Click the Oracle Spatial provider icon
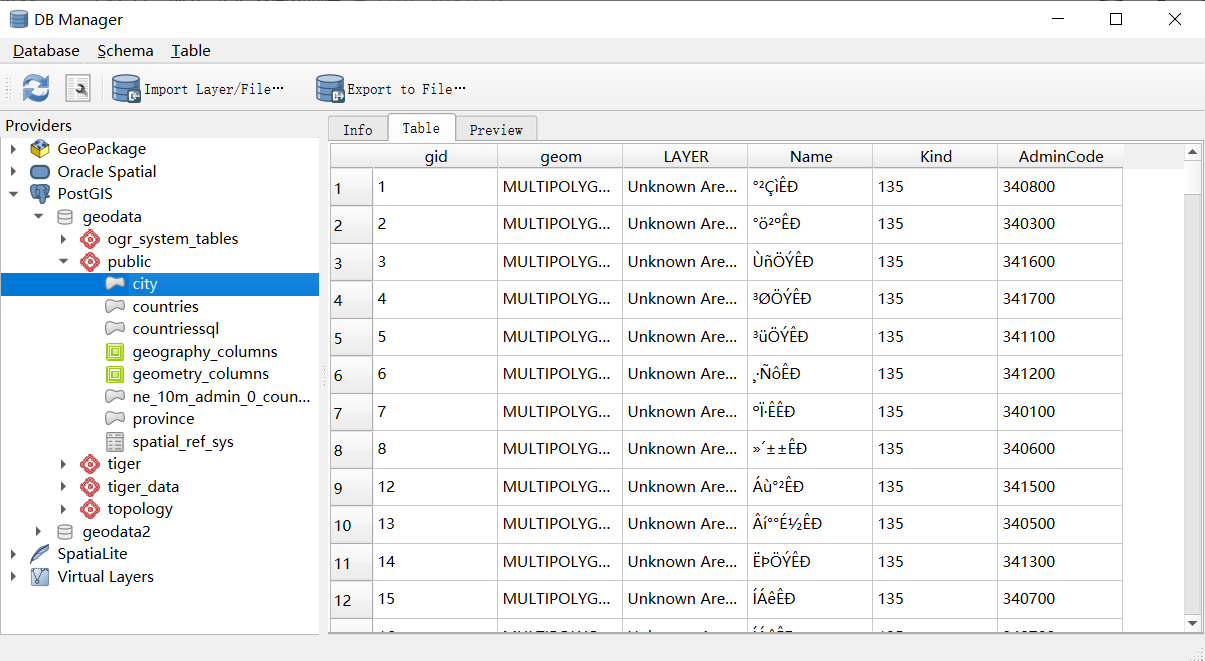This screenshot has width=1205, height=661. (x=39, y=171)
